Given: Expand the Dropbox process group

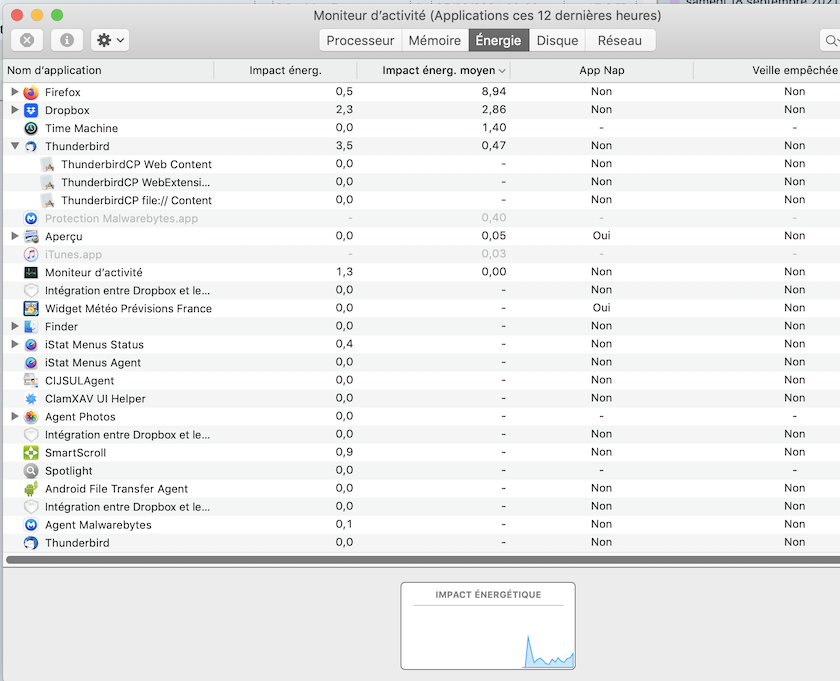Looking at the screenshot, I should [x=15, y=110].
